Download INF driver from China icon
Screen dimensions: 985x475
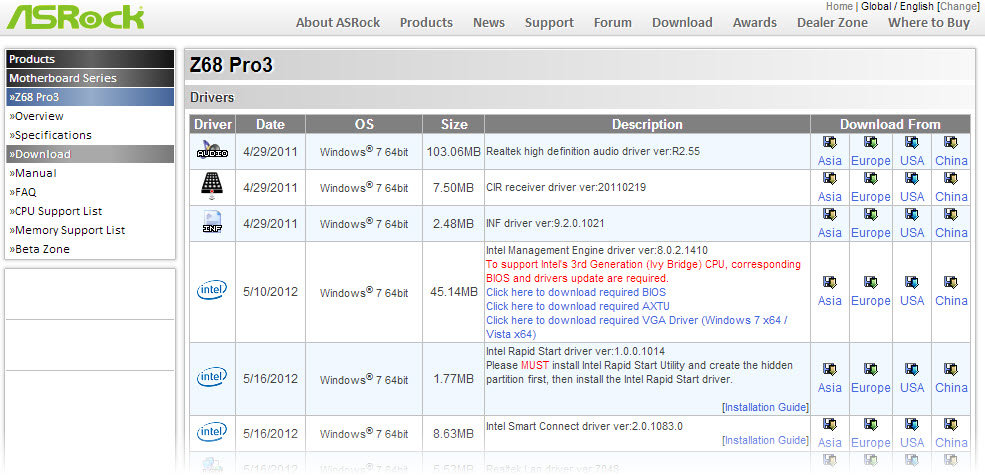point(951,214)
